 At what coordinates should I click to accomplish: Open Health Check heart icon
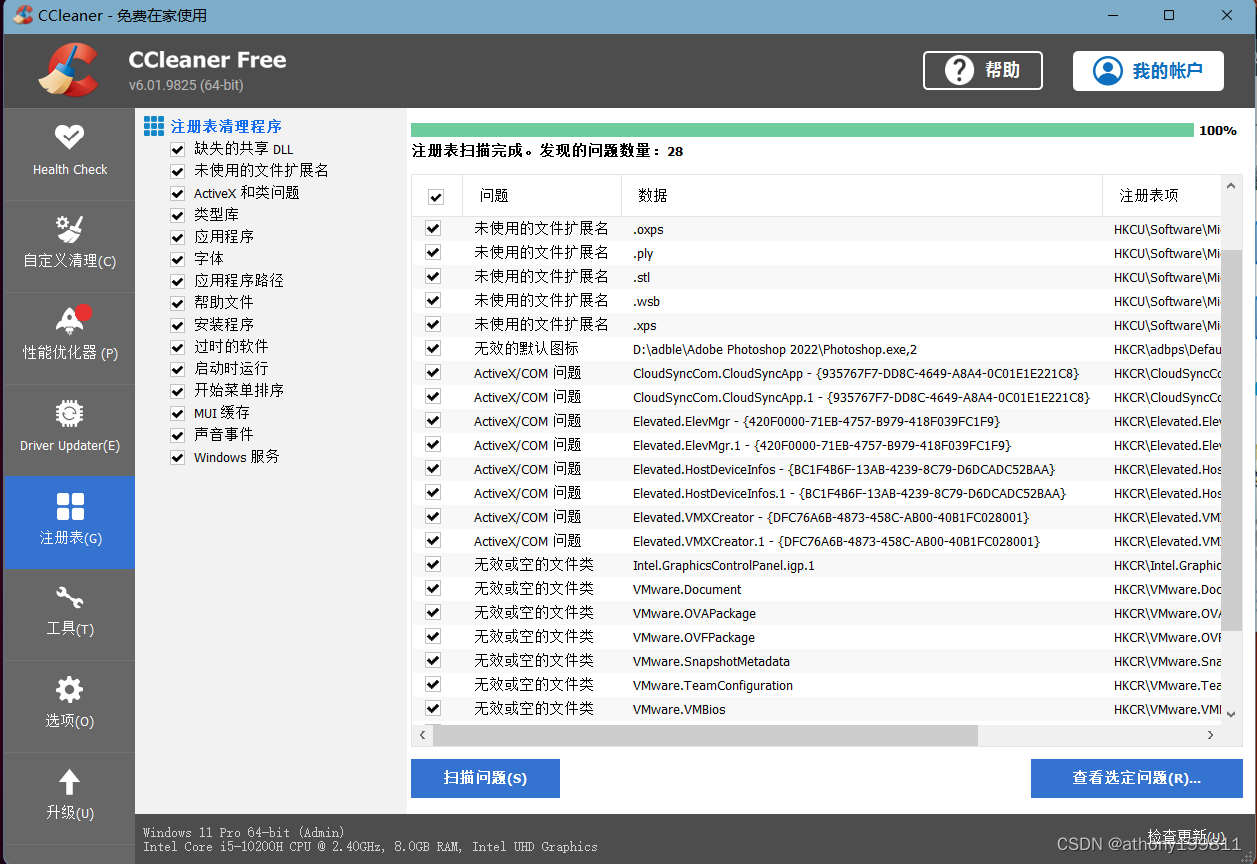(69, 137)
